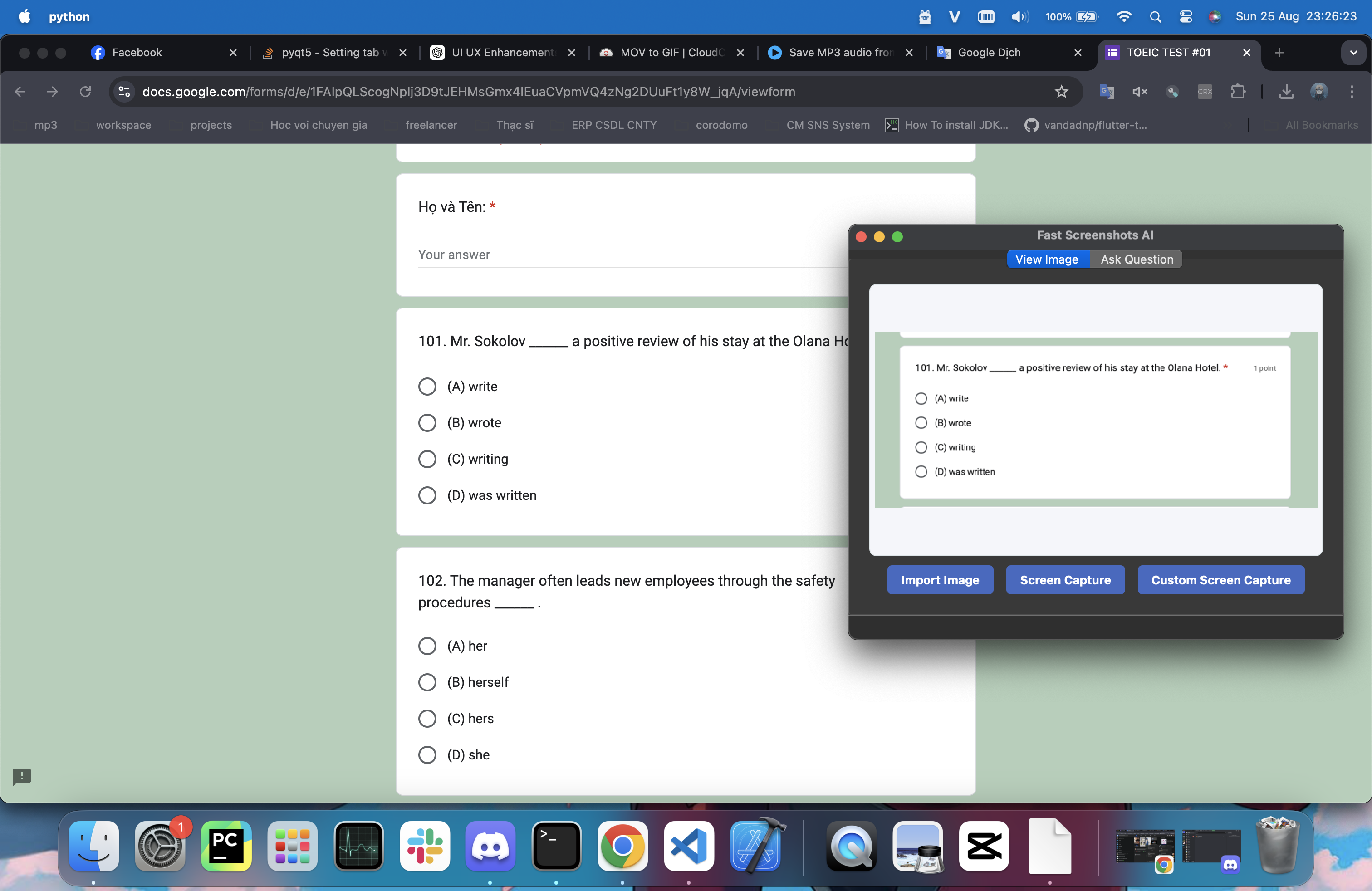The image size is (1372, 891).
Task: Open the Chrome extensions puzzle icon
Action: tap(1238, 92)
